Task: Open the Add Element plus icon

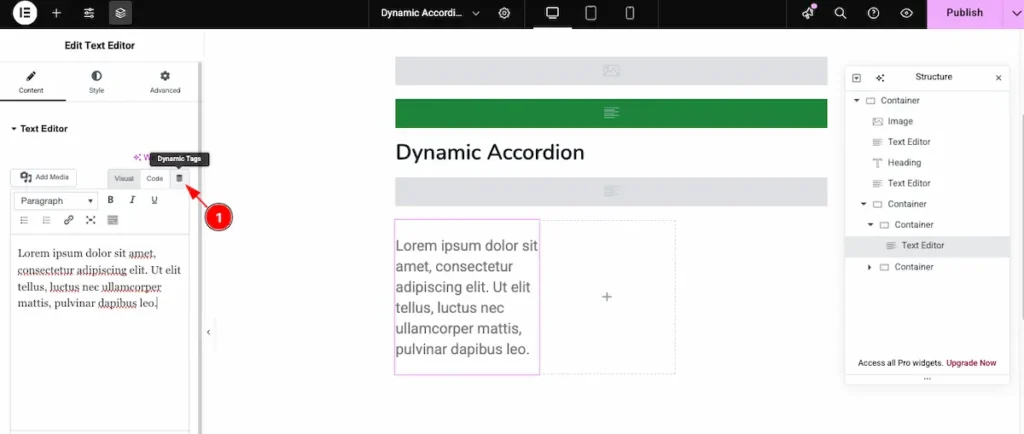Action: pos(56,13)
